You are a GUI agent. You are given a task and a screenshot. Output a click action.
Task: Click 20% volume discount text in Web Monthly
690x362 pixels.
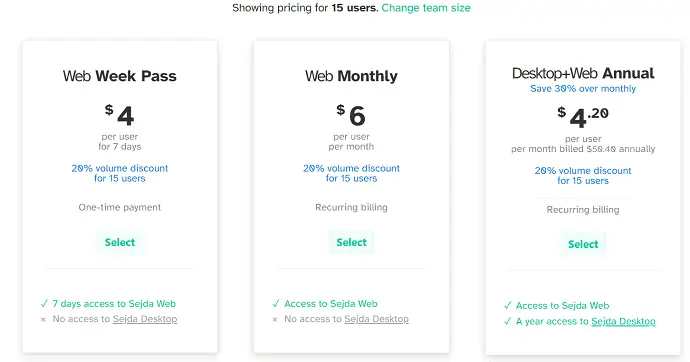pyautogui.click(x=351, y=173)
